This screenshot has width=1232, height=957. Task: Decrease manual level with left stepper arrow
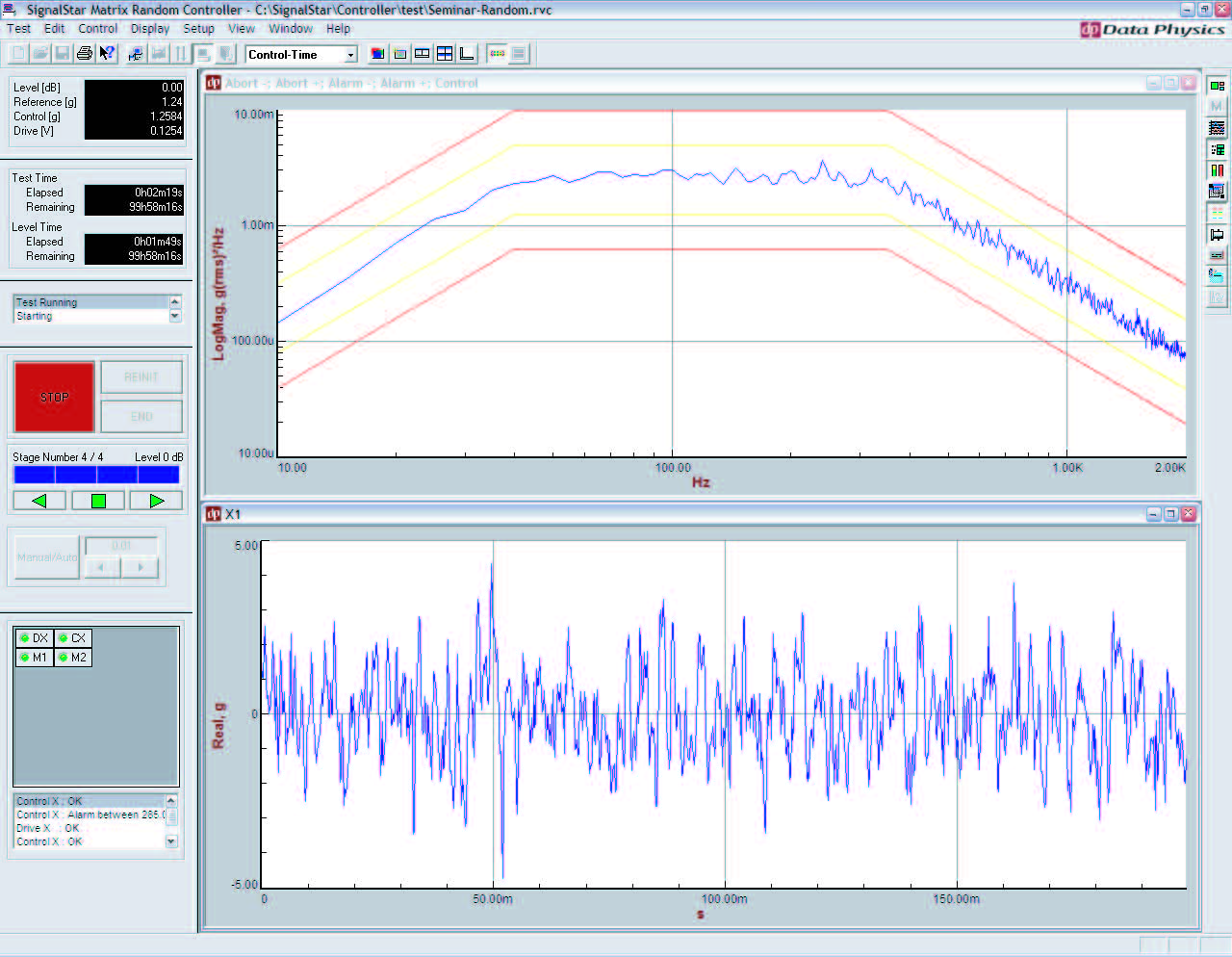tap(102, 567)
